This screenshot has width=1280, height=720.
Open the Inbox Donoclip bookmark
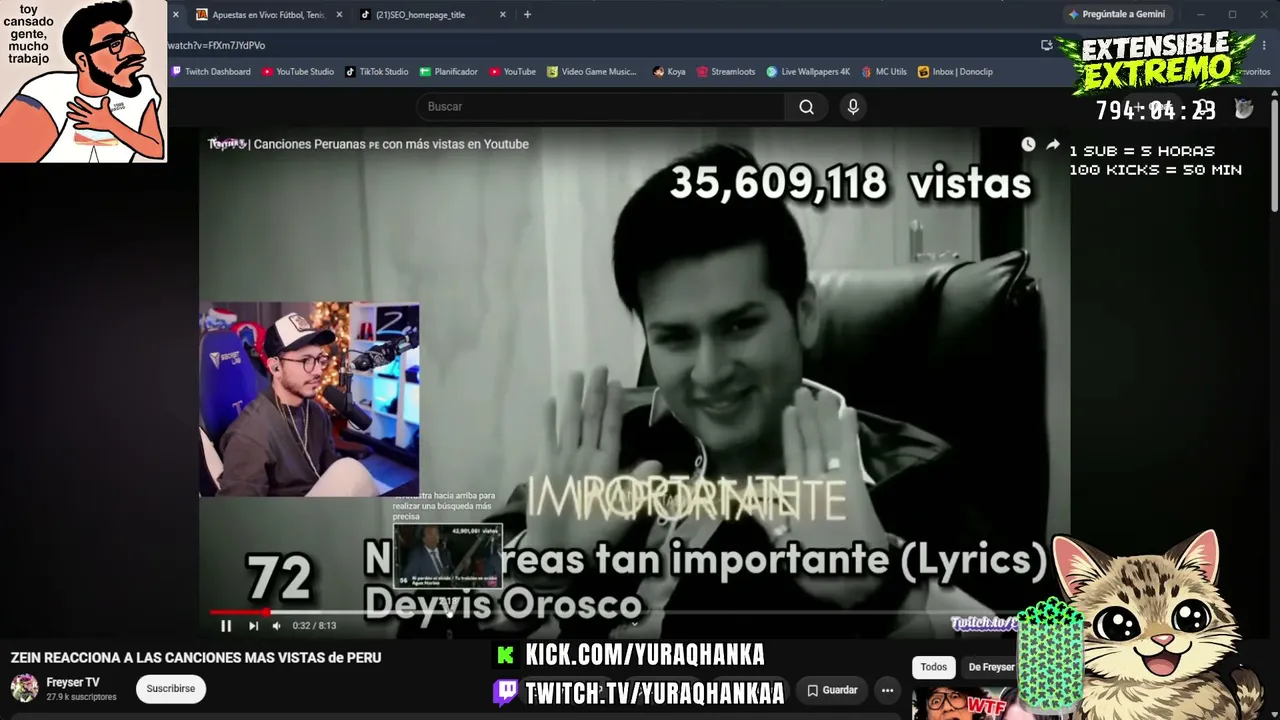955,72
